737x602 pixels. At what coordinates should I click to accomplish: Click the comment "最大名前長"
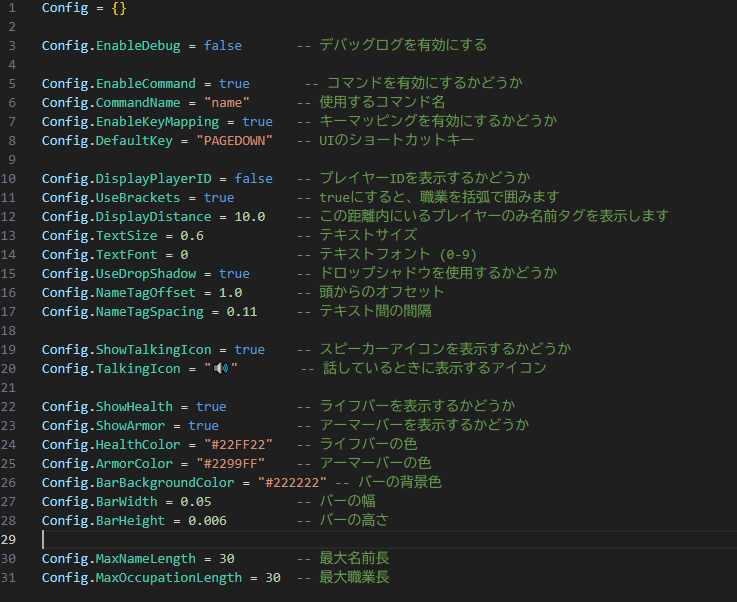point(354,558)
